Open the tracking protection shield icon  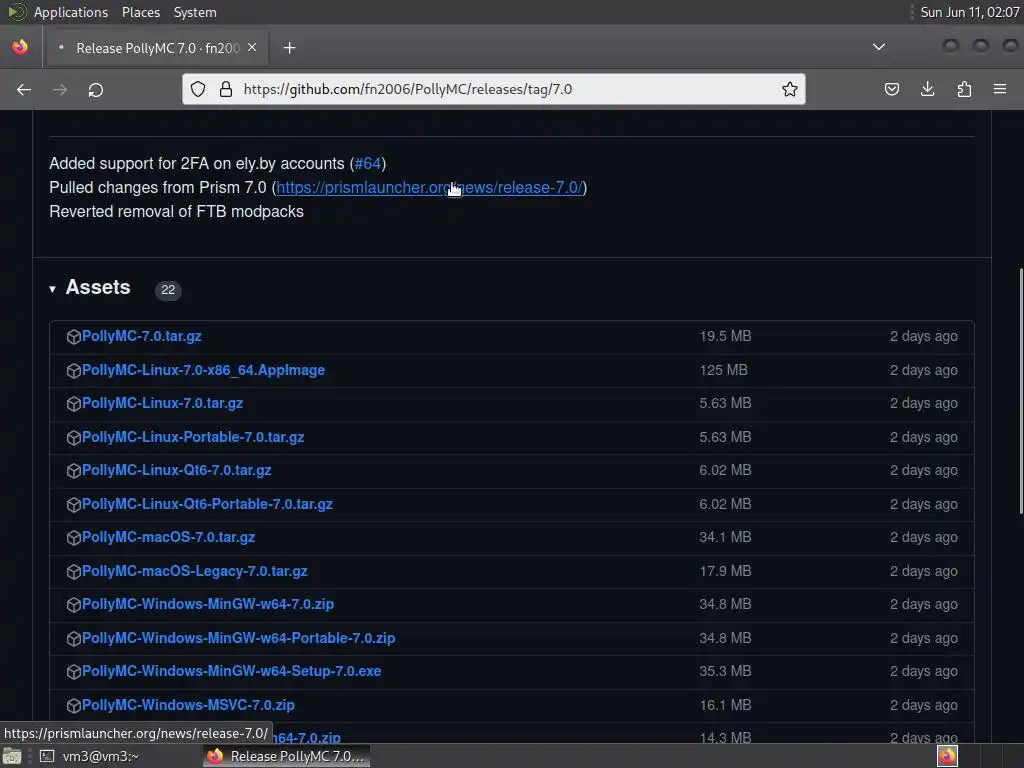click(x=198, y=89)
